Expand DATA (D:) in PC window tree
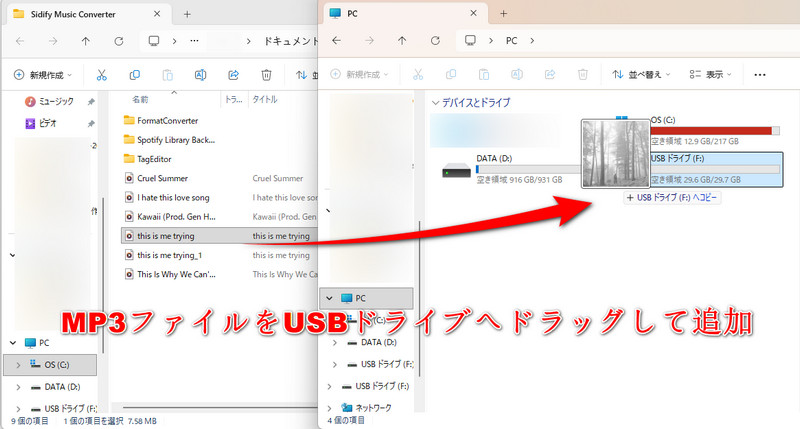The height and width of the screenshot is (429, 800). click(x=335, y=342)
